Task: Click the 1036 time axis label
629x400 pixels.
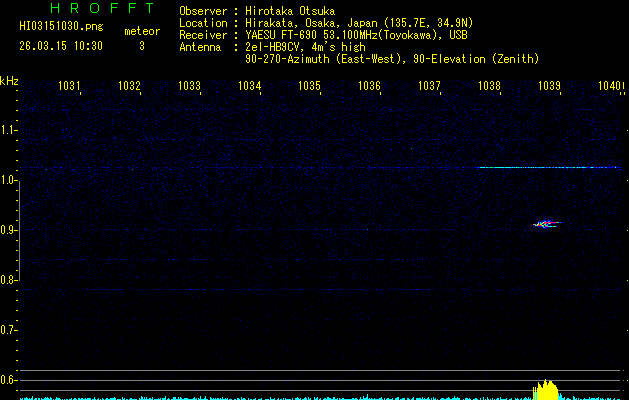Action: [x=369, y=85]
